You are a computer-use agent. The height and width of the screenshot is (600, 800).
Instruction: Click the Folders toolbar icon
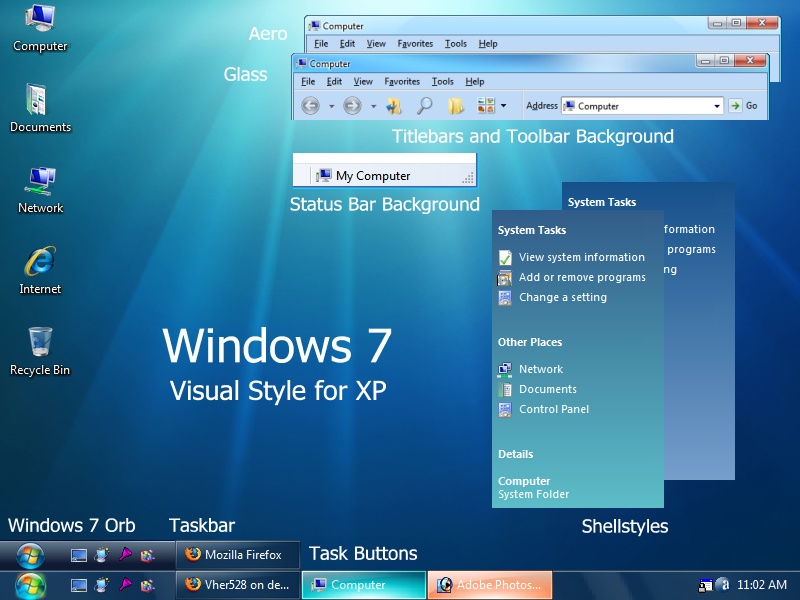pyautogui.click(x=456, y=106)
